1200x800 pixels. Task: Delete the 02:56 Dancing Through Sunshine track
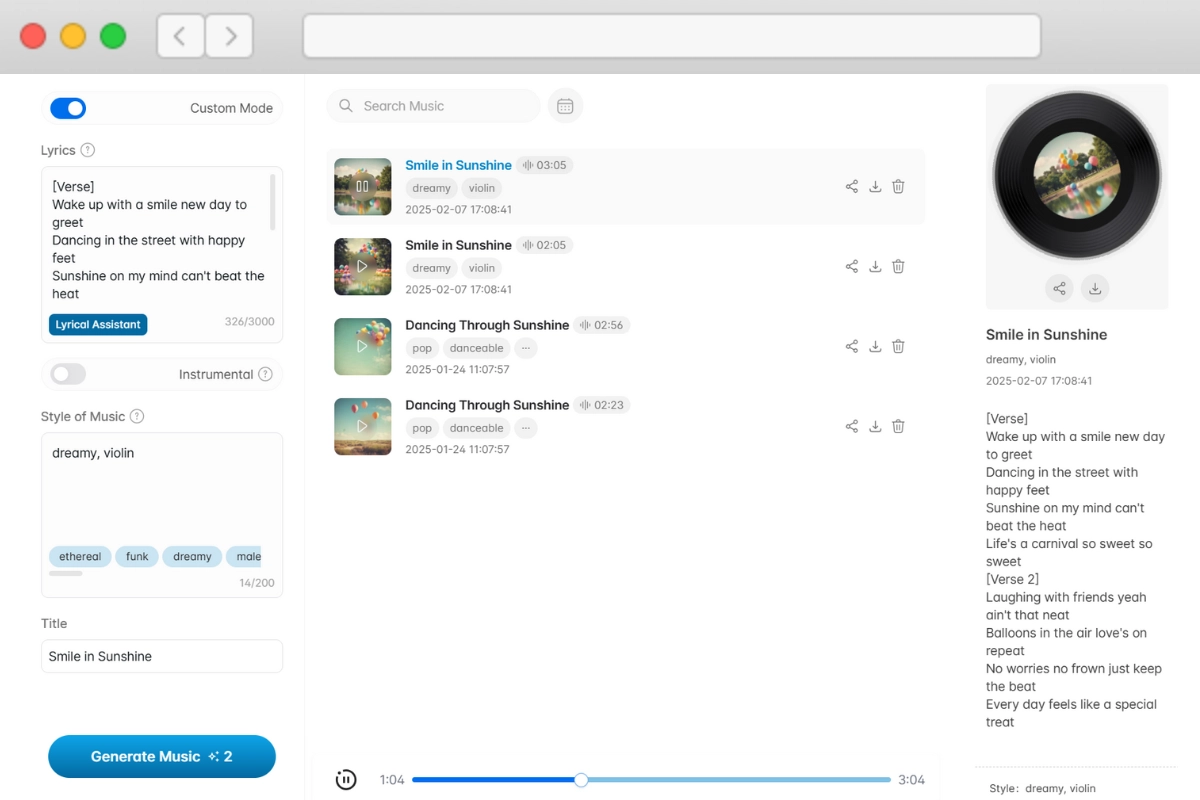click(x=898, y=346)
